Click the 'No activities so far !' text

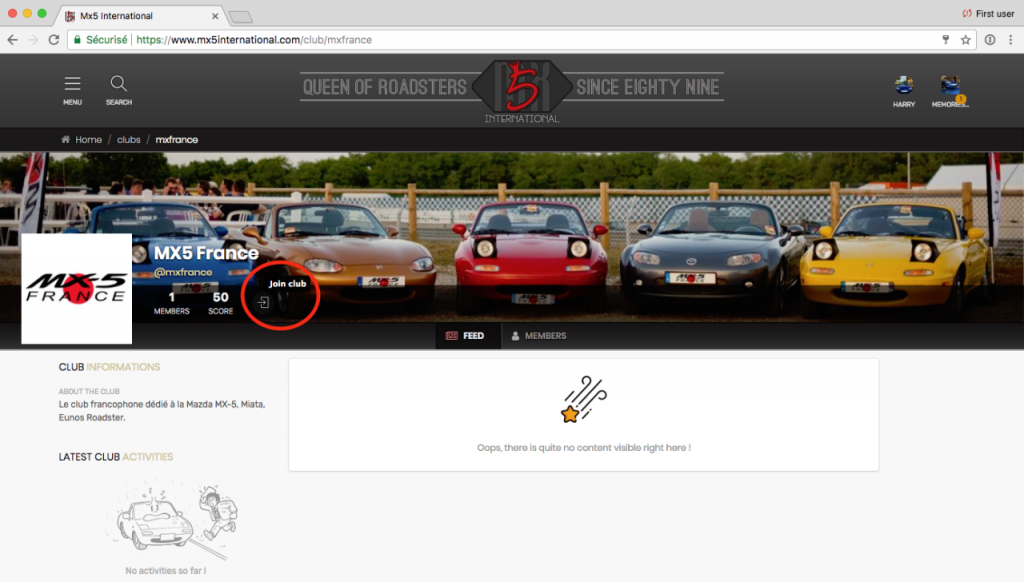point(165,571)
